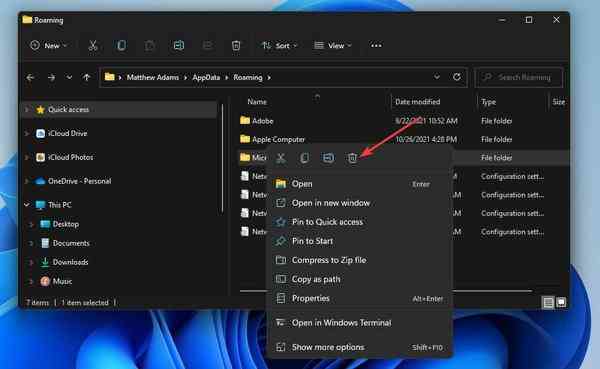Click the Search Roaming input field
This screenshot has height=369, width=600.
tap(519, 77)
